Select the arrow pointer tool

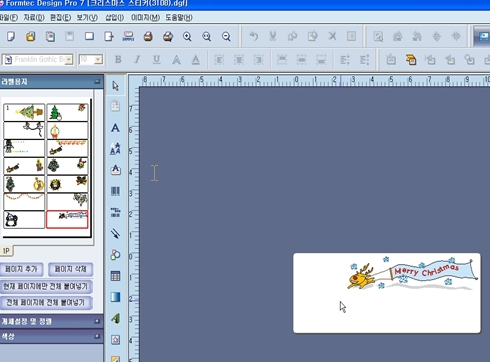point(115,86)
